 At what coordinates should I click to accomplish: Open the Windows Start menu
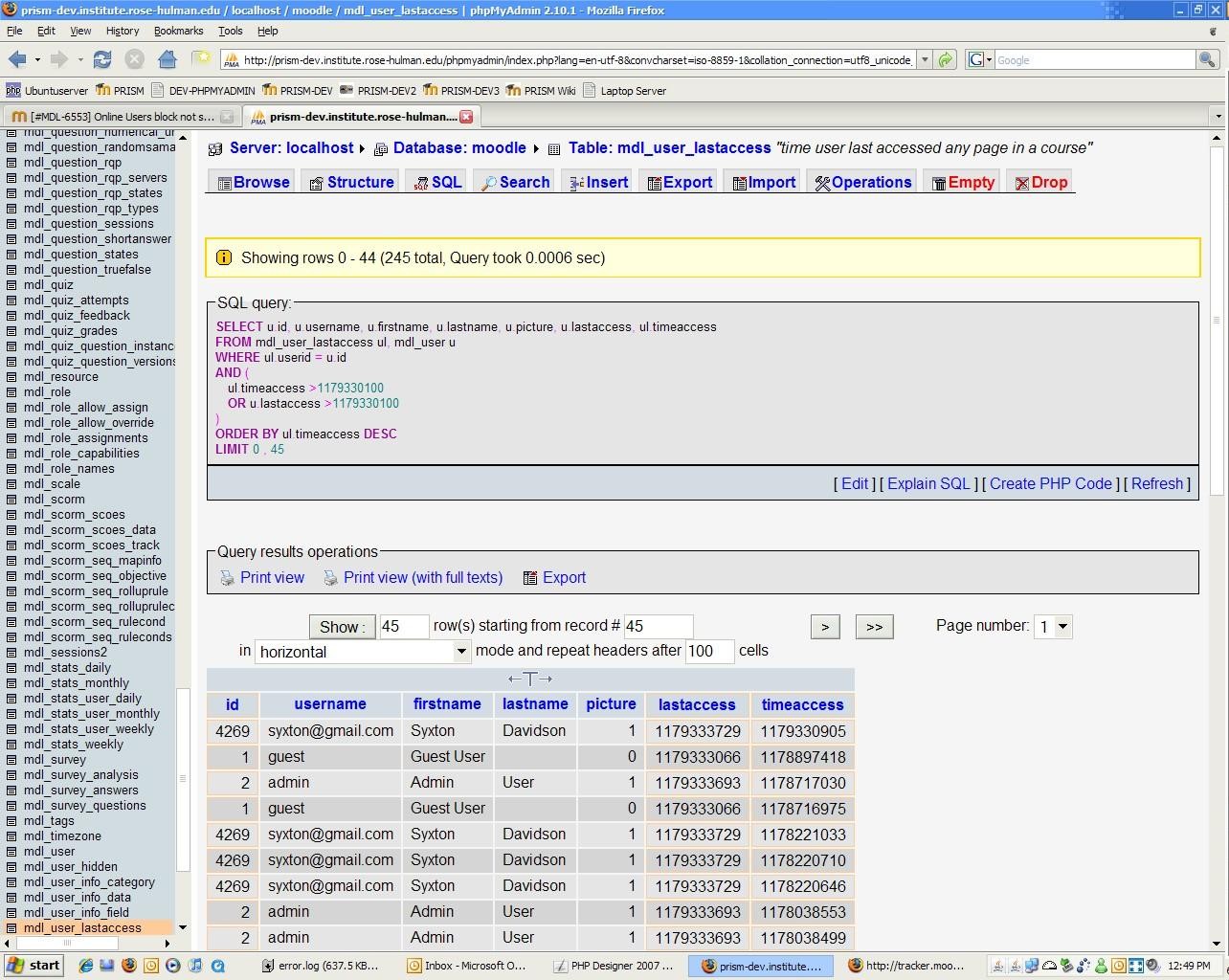tap(34, 966)
